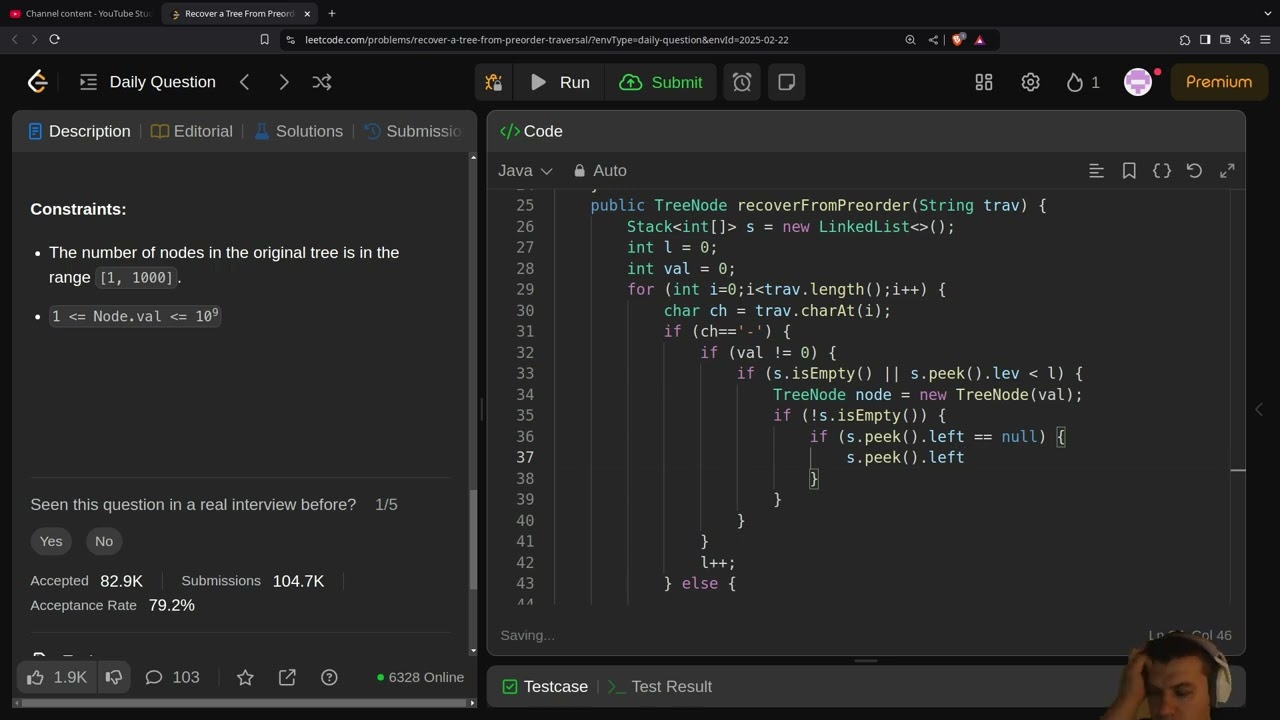Click the curly braces snippet icon
The height and width of the screenshot is (720, 1280).
point(1162,171)
